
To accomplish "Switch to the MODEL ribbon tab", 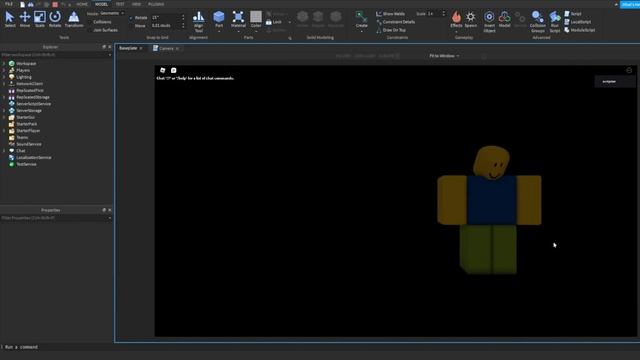I will [x=101, y=4].
